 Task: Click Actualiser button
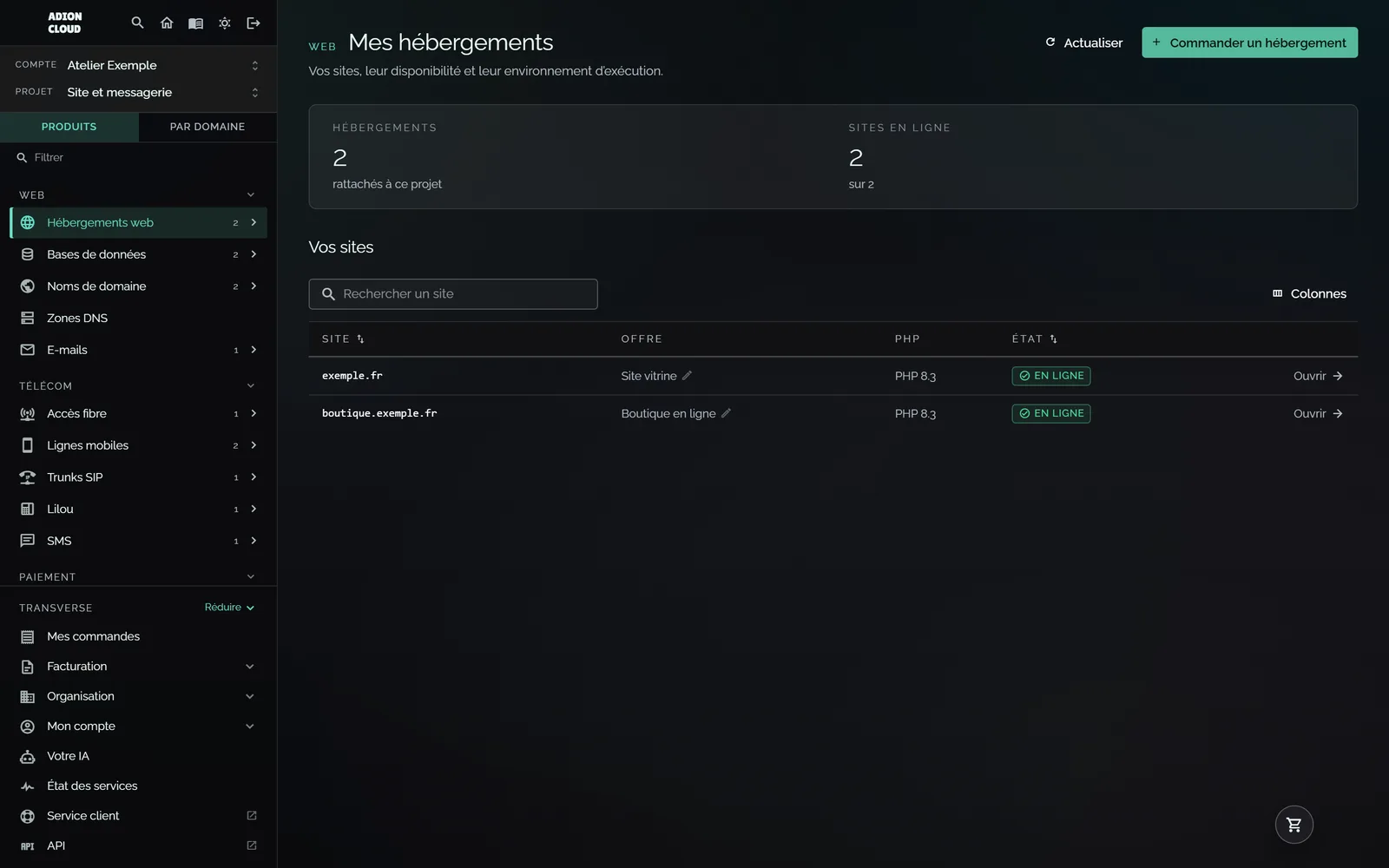[x=1083, y=43]
